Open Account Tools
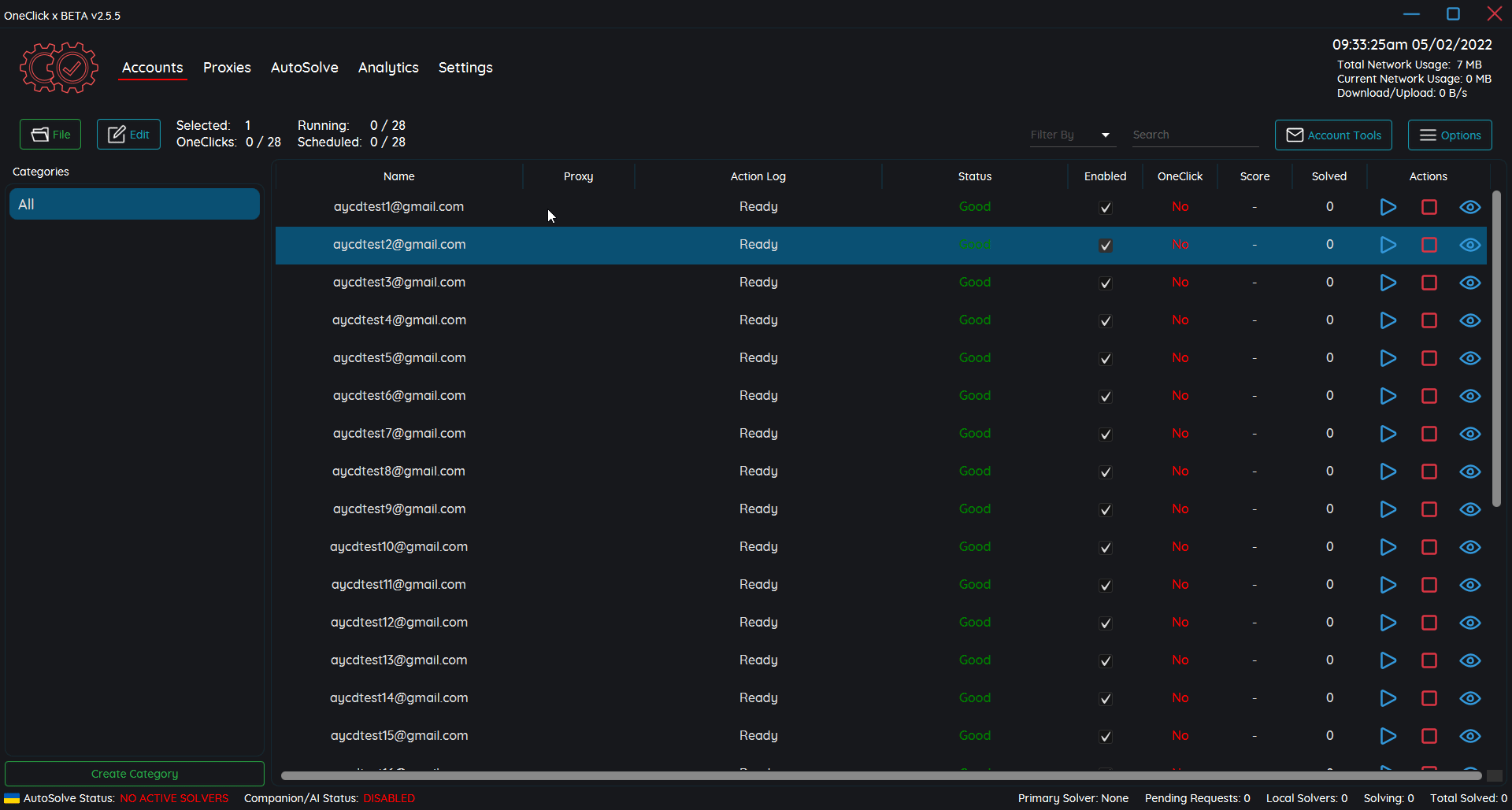 [1333, 135]
